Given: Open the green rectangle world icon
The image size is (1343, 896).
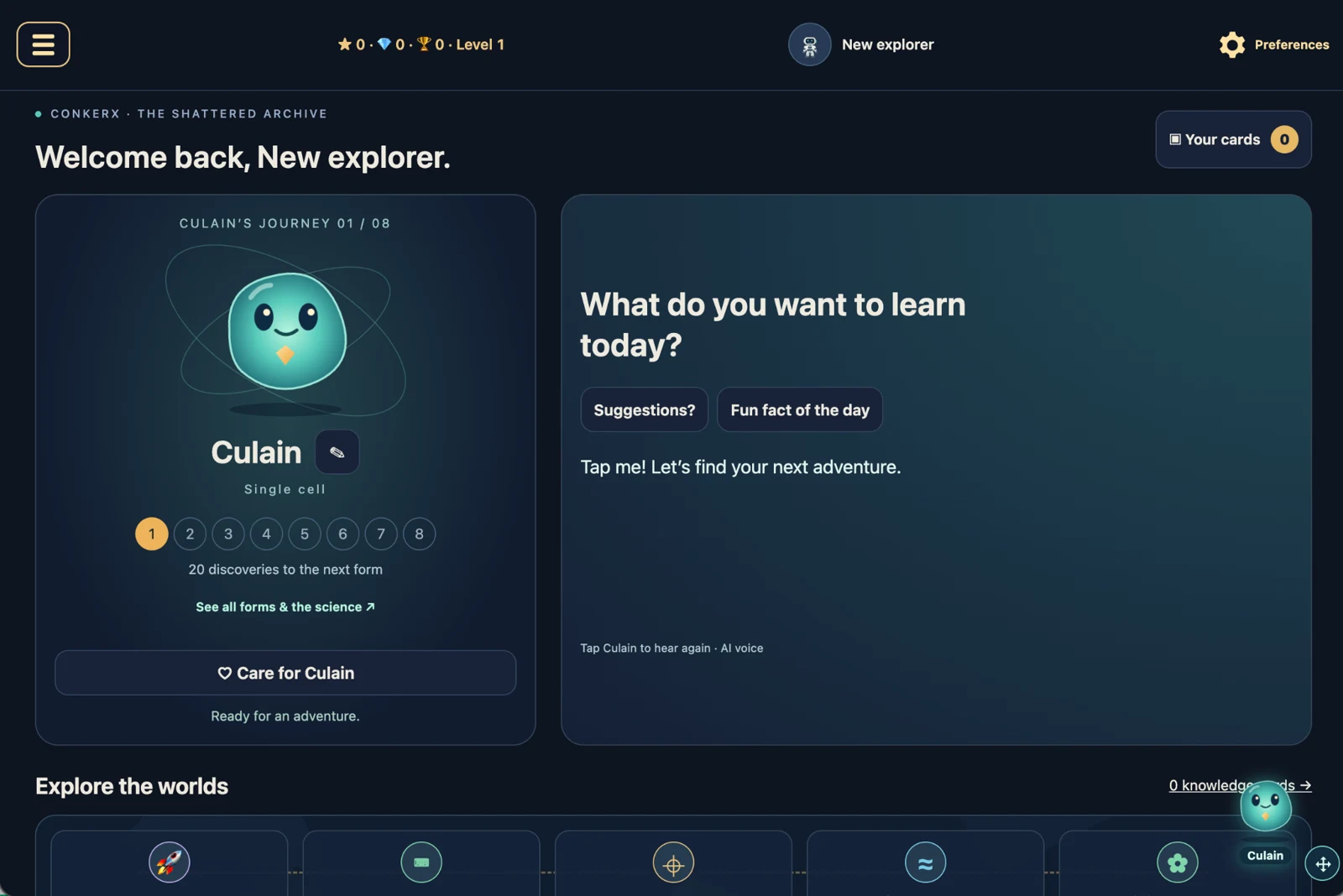Looking at the screenshot, I should tap(421, 862).
